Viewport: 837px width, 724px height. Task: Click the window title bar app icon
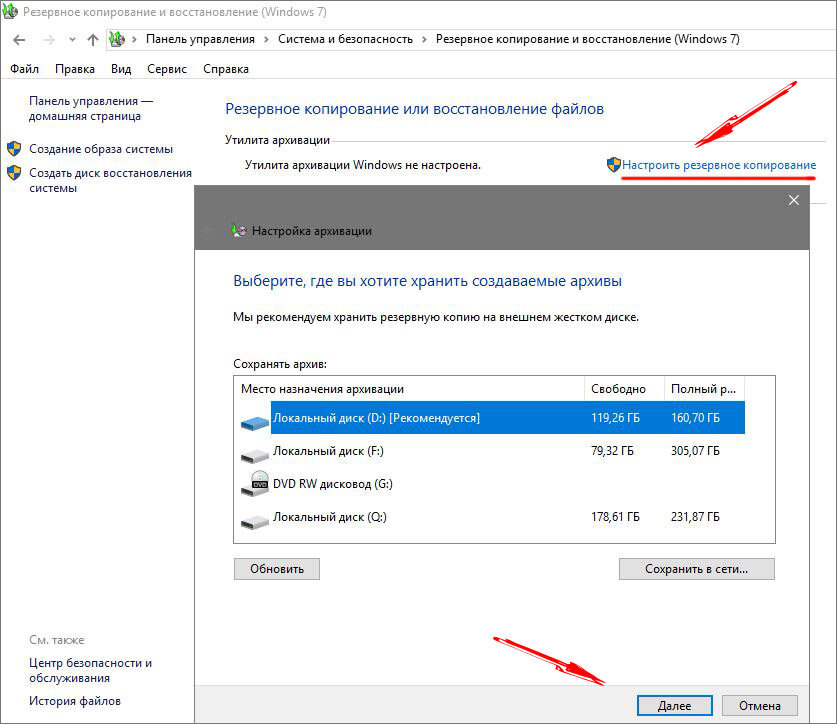[10, 11]
